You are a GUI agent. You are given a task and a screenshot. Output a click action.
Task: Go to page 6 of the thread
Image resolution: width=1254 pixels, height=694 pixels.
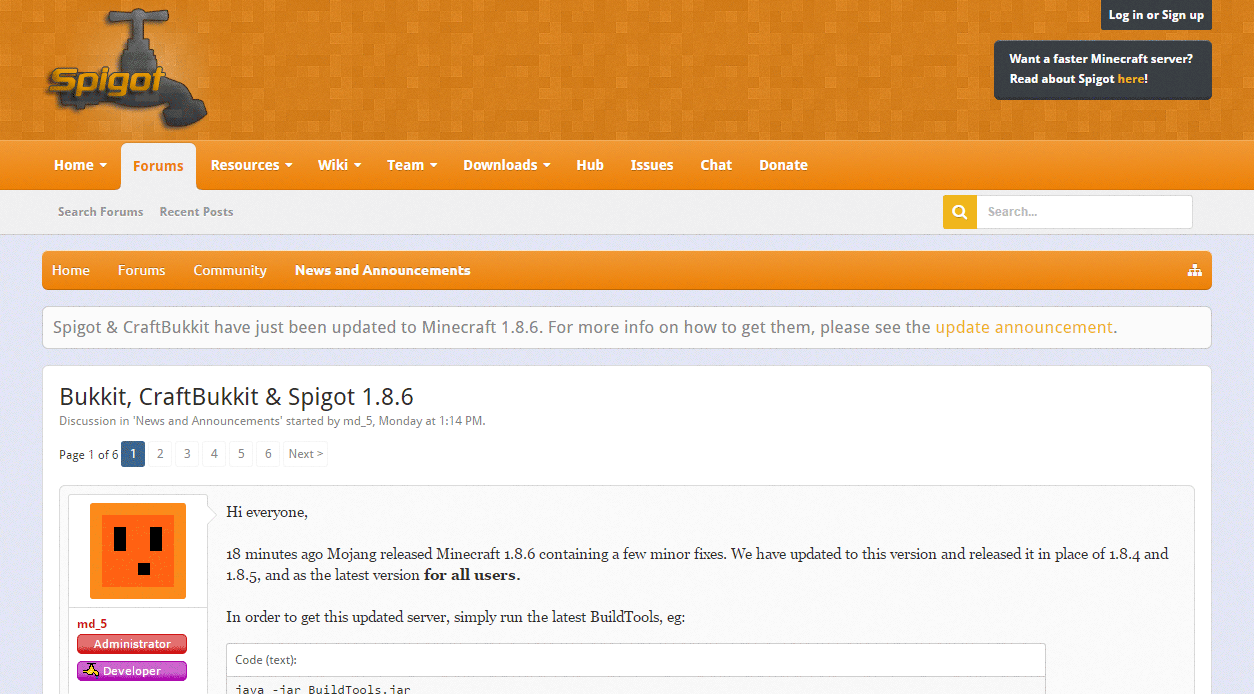268,454
